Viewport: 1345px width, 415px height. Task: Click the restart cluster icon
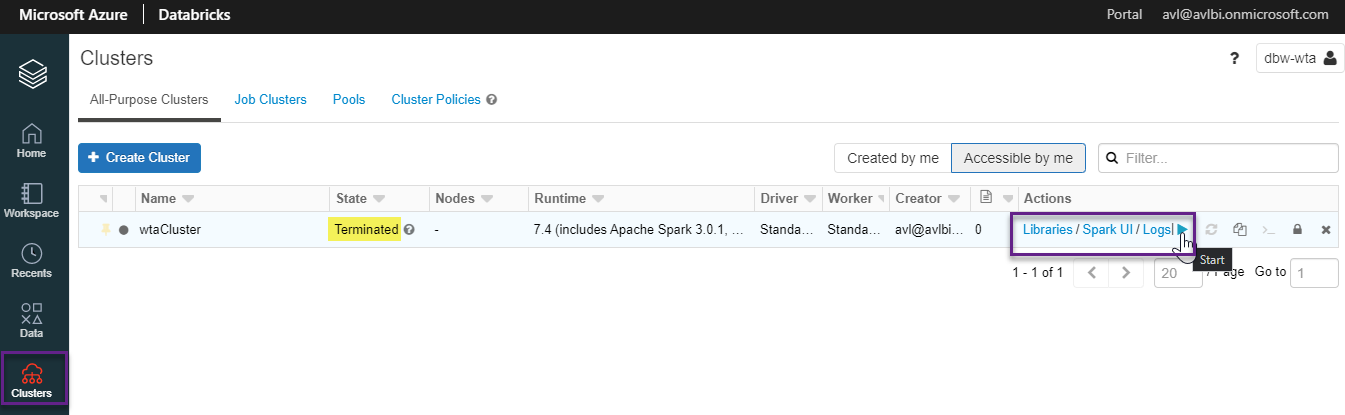pos(1211,230)
